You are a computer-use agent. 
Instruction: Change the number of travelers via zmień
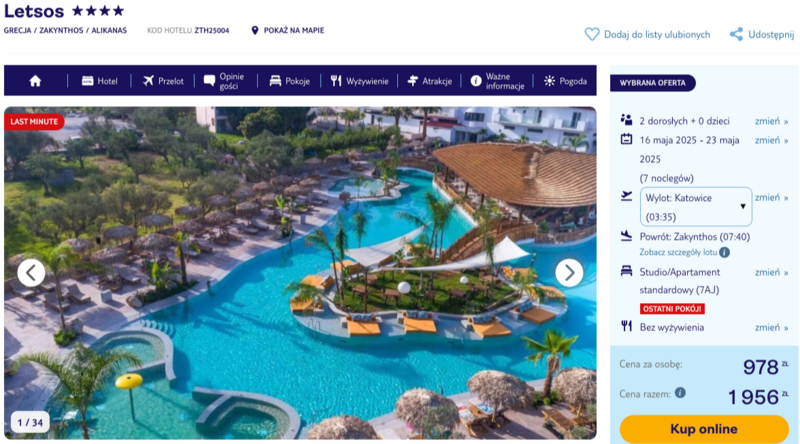[x=771, y=121]
